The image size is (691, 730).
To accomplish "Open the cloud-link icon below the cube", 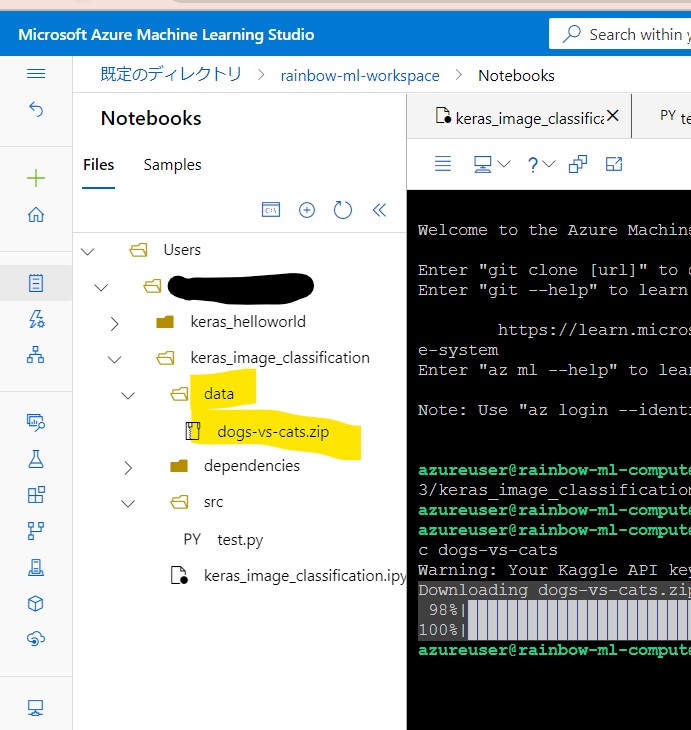I will click(x=36, y=639).
